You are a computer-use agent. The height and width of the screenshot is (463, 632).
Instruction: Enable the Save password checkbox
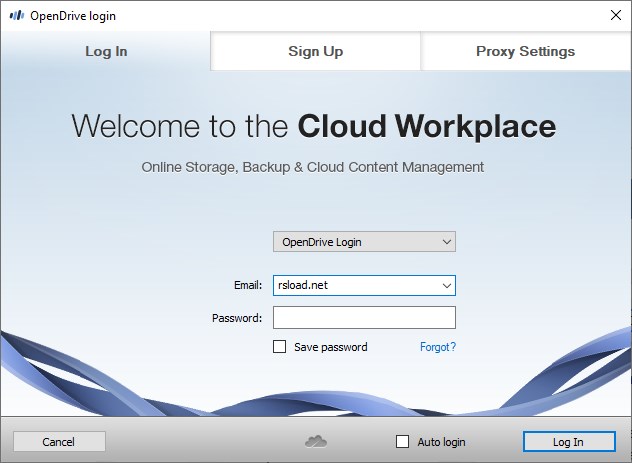[279, 347]
